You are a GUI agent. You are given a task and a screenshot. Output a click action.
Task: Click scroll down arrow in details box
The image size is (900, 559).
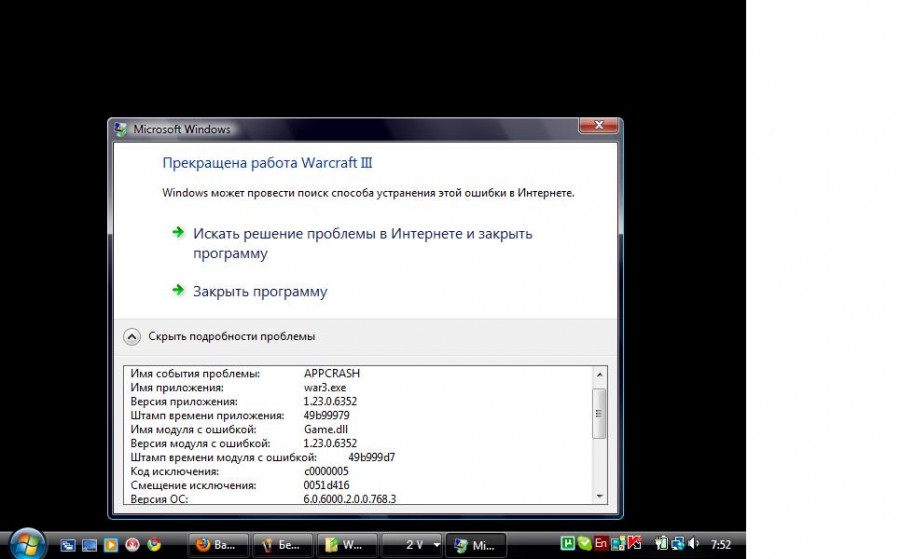[599, 496]
